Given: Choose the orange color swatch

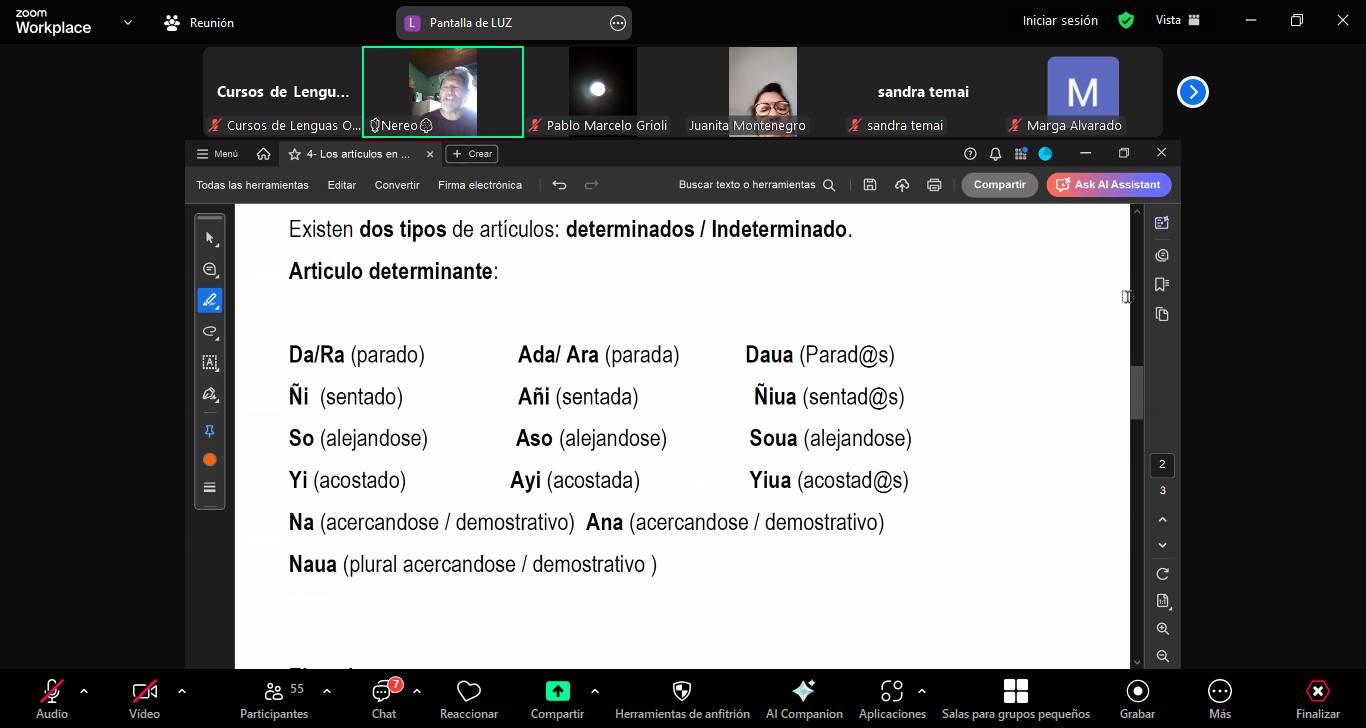Looking at the screenshot, I should coord(210,460).
